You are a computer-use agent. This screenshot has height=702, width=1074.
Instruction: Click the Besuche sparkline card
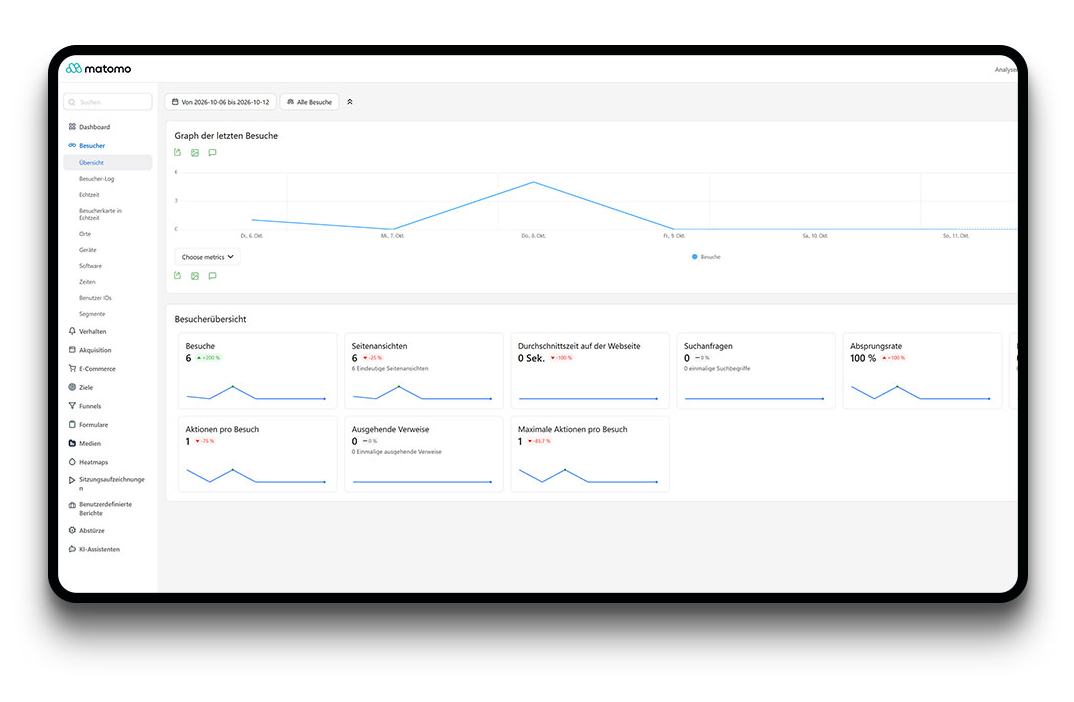coord(258,371)
